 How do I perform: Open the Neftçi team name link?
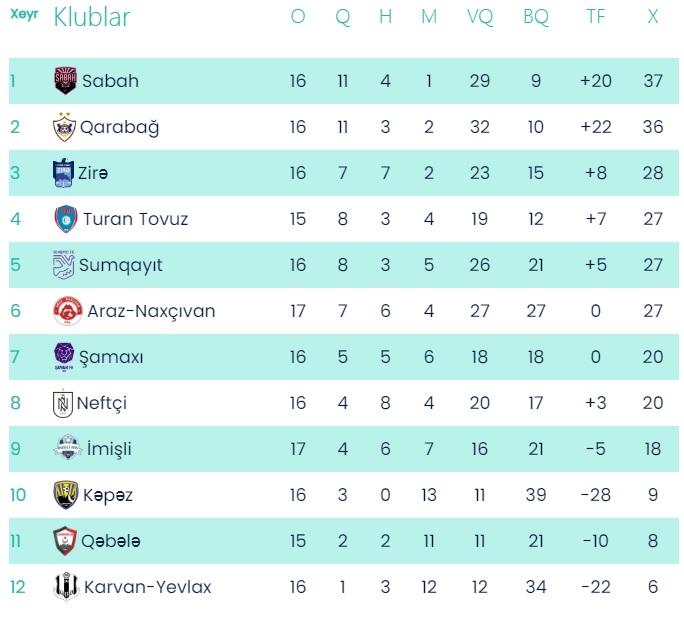102,403
